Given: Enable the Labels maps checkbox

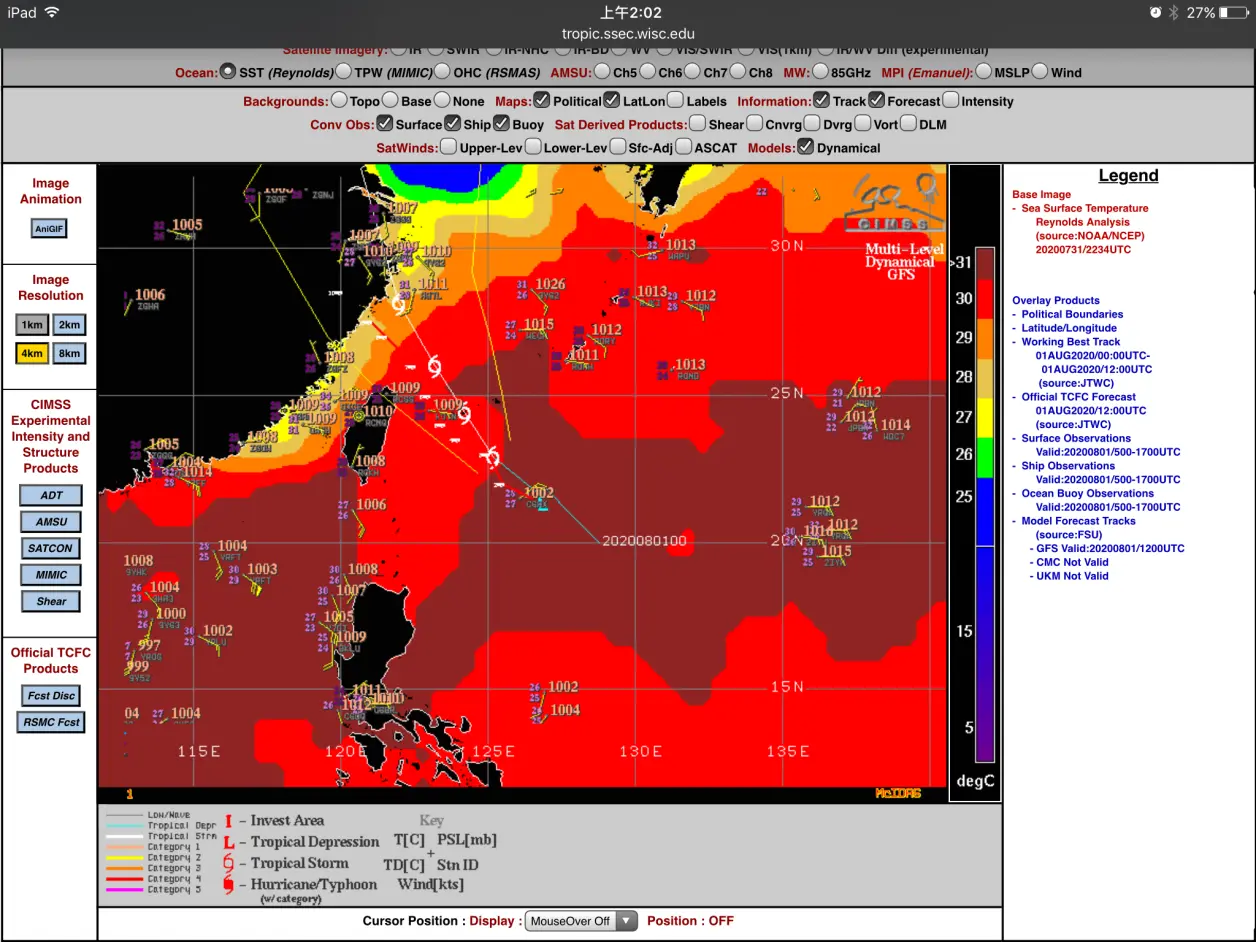Looking at the screenshot, I should (676, 100).
